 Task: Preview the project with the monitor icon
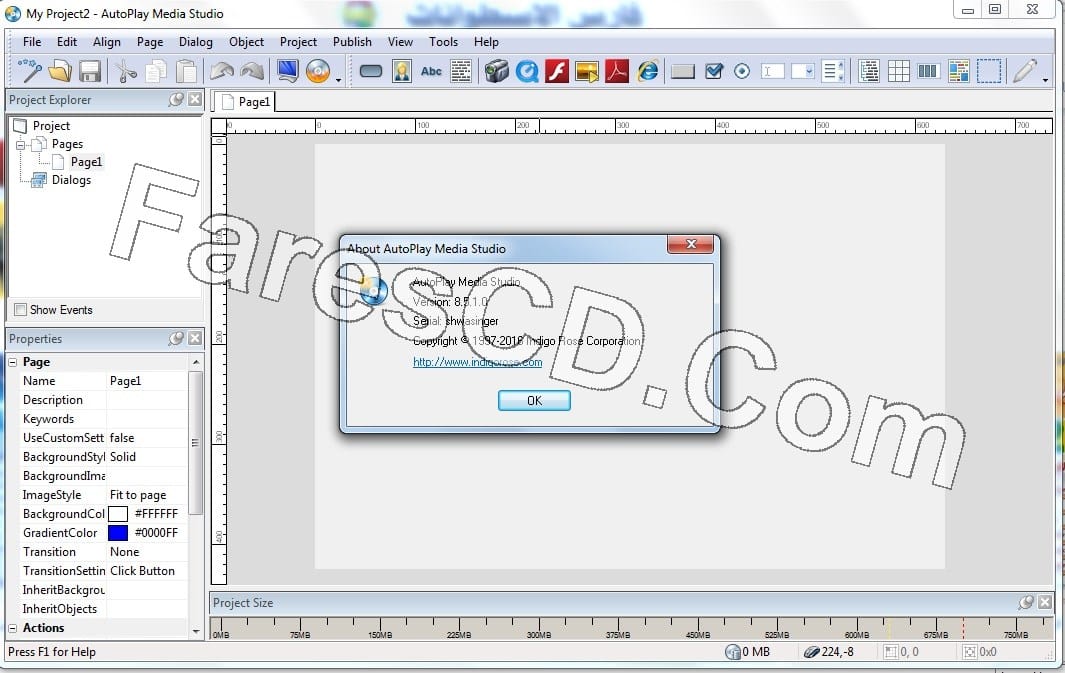pos(288,71)
